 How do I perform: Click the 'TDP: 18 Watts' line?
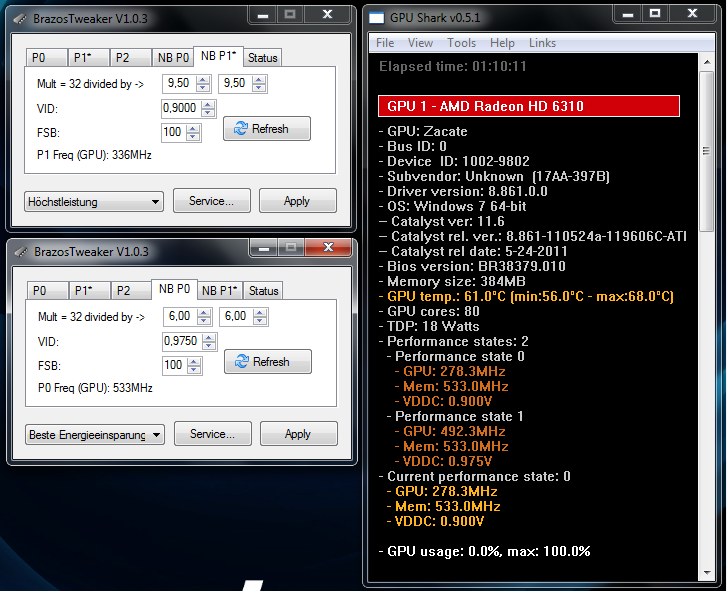pyautogui.click(x=429, y=326)
